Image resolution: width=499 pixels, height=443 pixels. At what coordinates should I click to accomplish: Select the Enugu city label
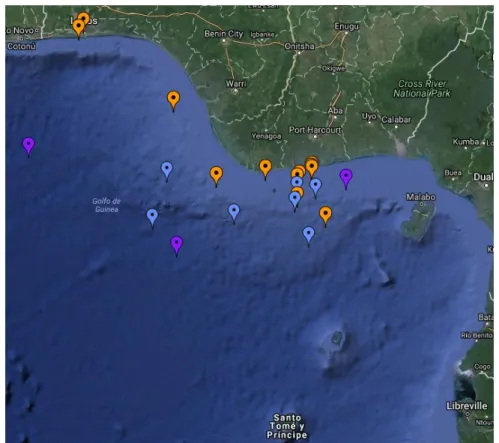coord(347,26)
